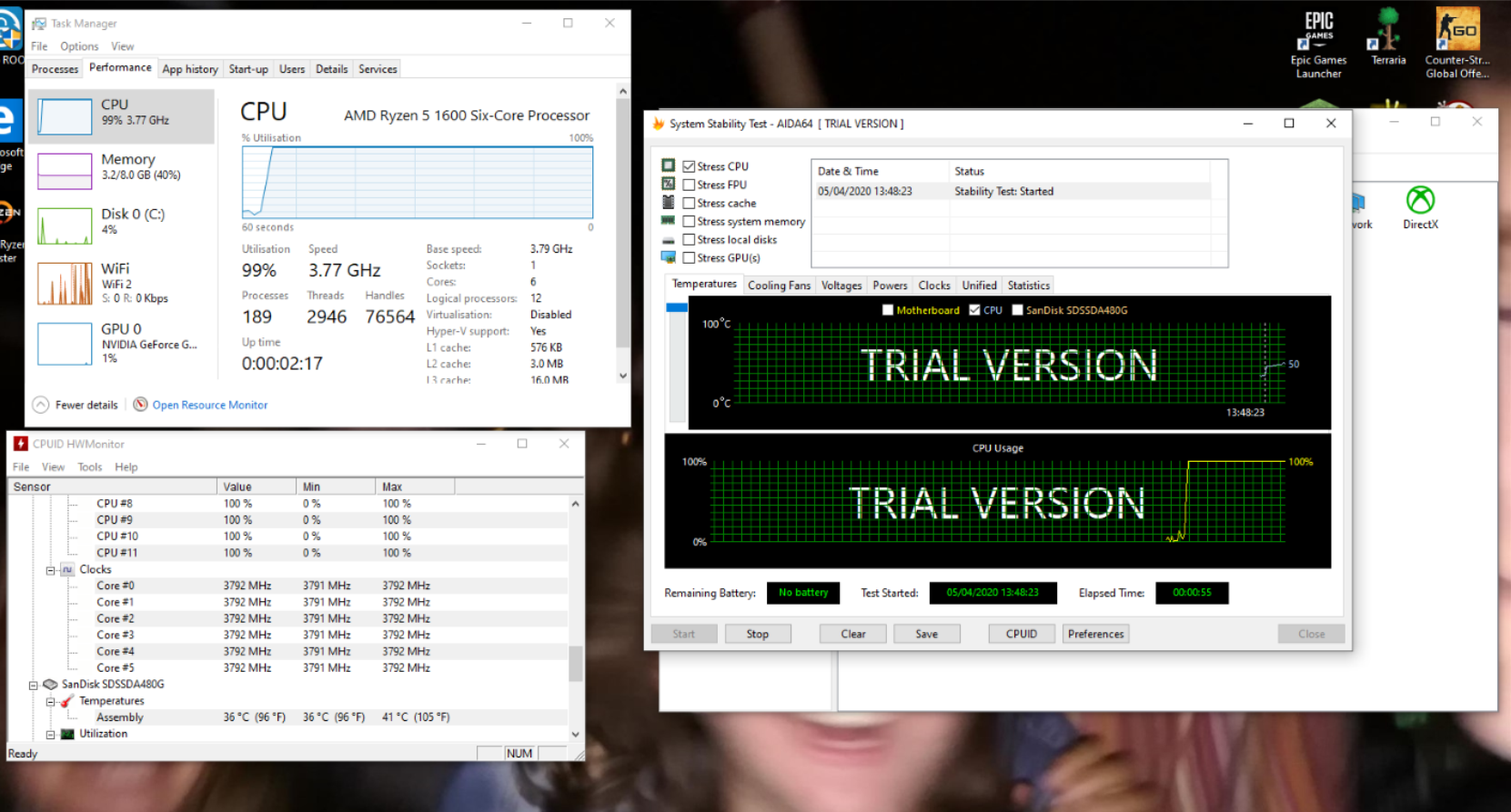Enable Stress FPU checkbox
1511x812 pixels.
(x=689, y=185)
